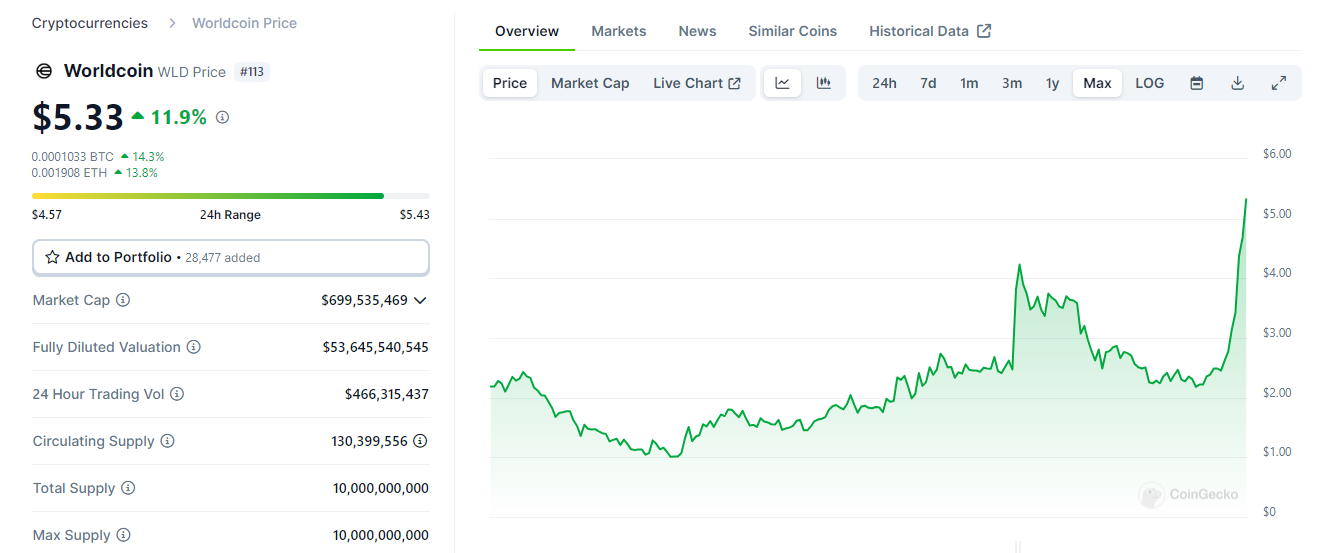Click info icon next to Fully Diluted Valuation

pos(194,347)
